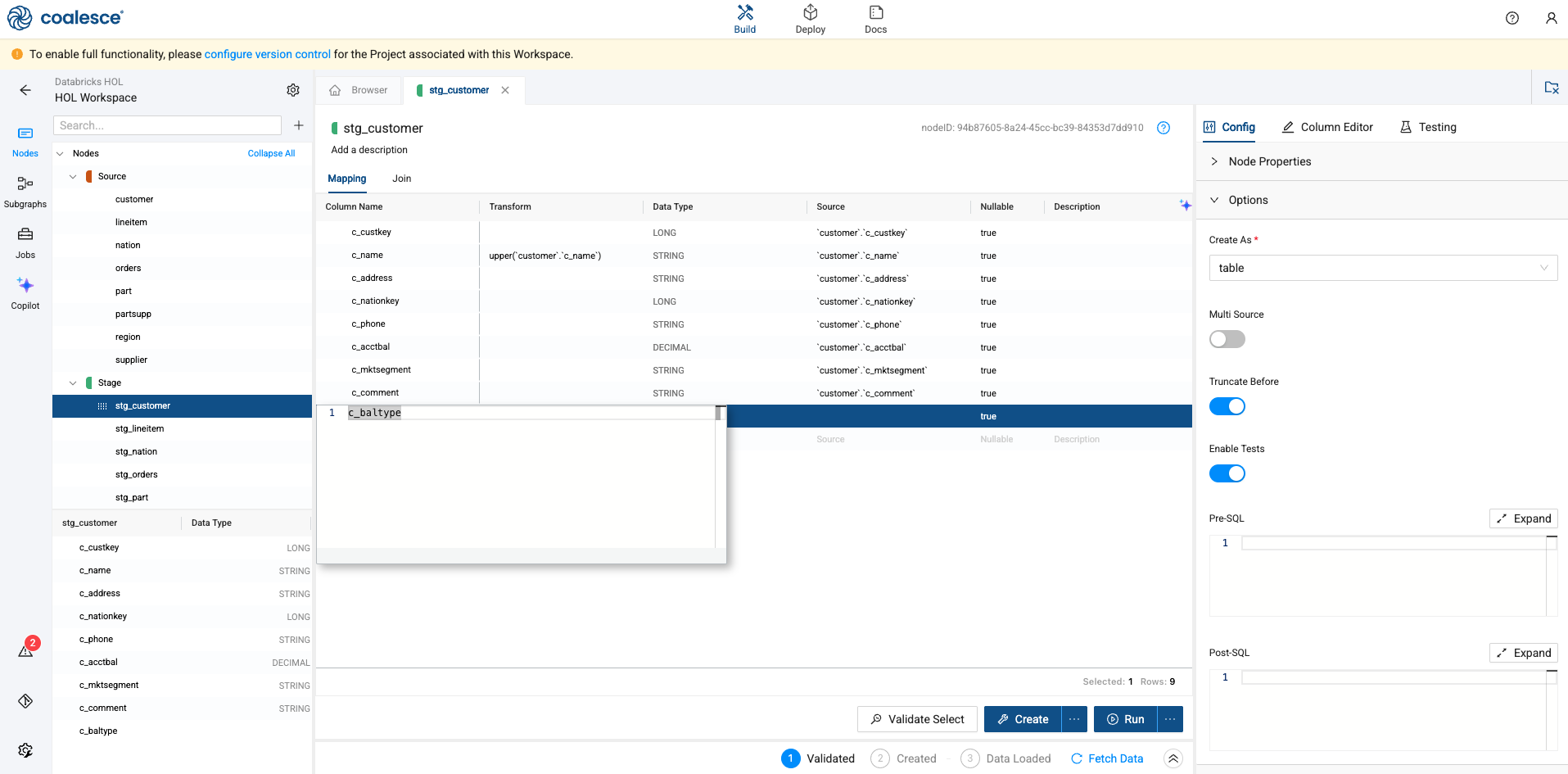The height and width of the screenshot is (774, 1568).
Task: Select the customer source node
Action: (134, 199)
